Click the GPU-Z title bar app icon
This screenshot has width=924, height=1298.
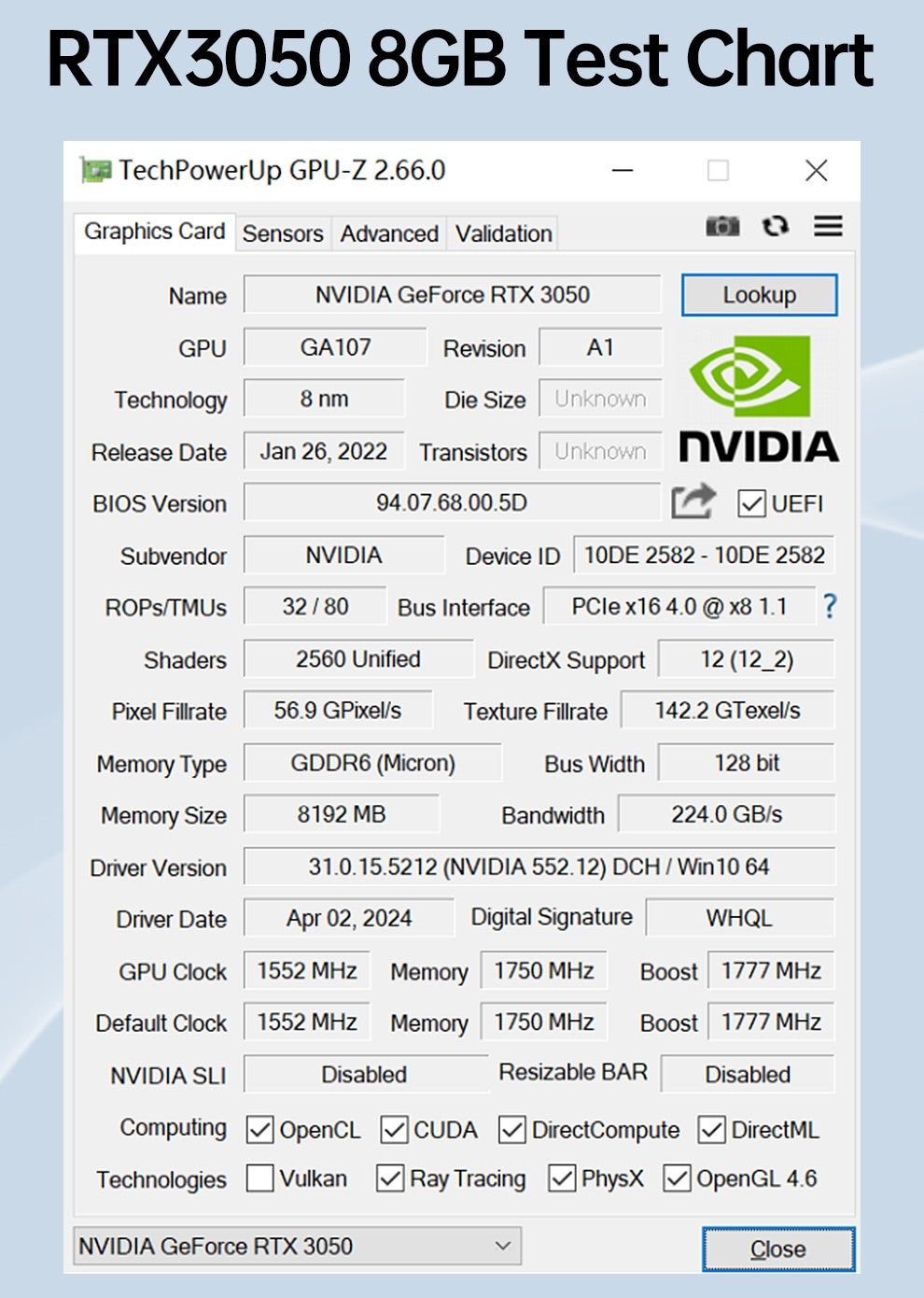pyautogui.click(x=95, y=170)
